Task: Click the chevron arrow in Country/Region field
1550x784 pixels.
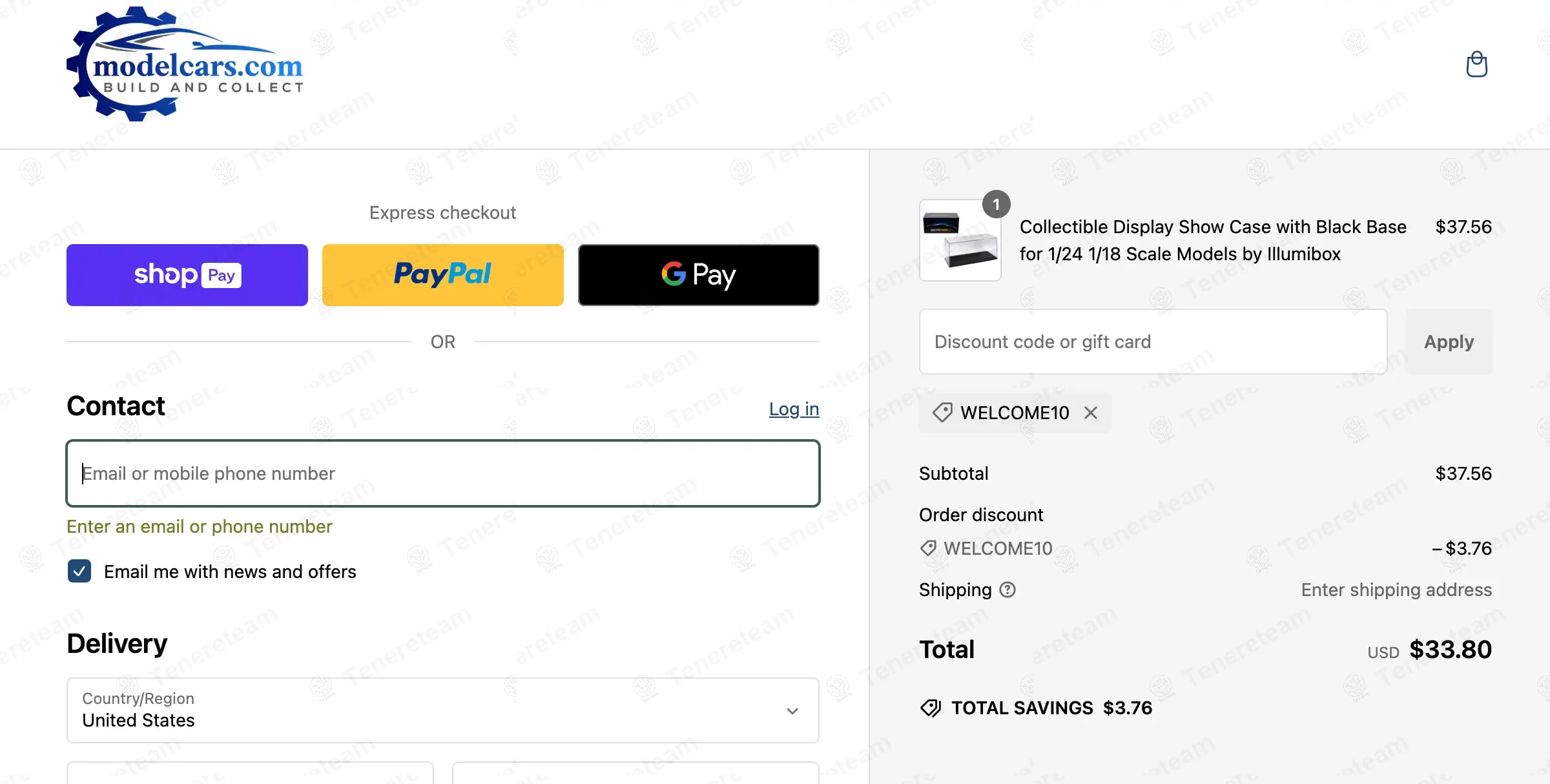Action: pyautogui.click(x=792, y=711)
